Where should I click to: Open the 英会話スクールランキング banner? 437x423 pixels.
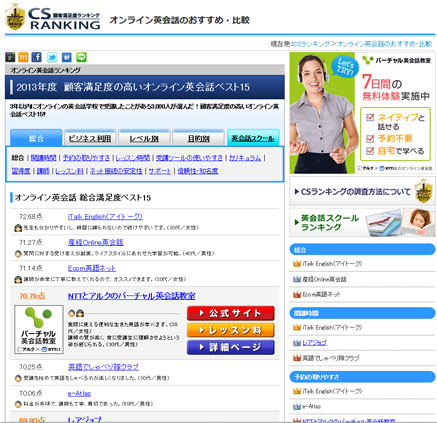(x=362, y=222)
